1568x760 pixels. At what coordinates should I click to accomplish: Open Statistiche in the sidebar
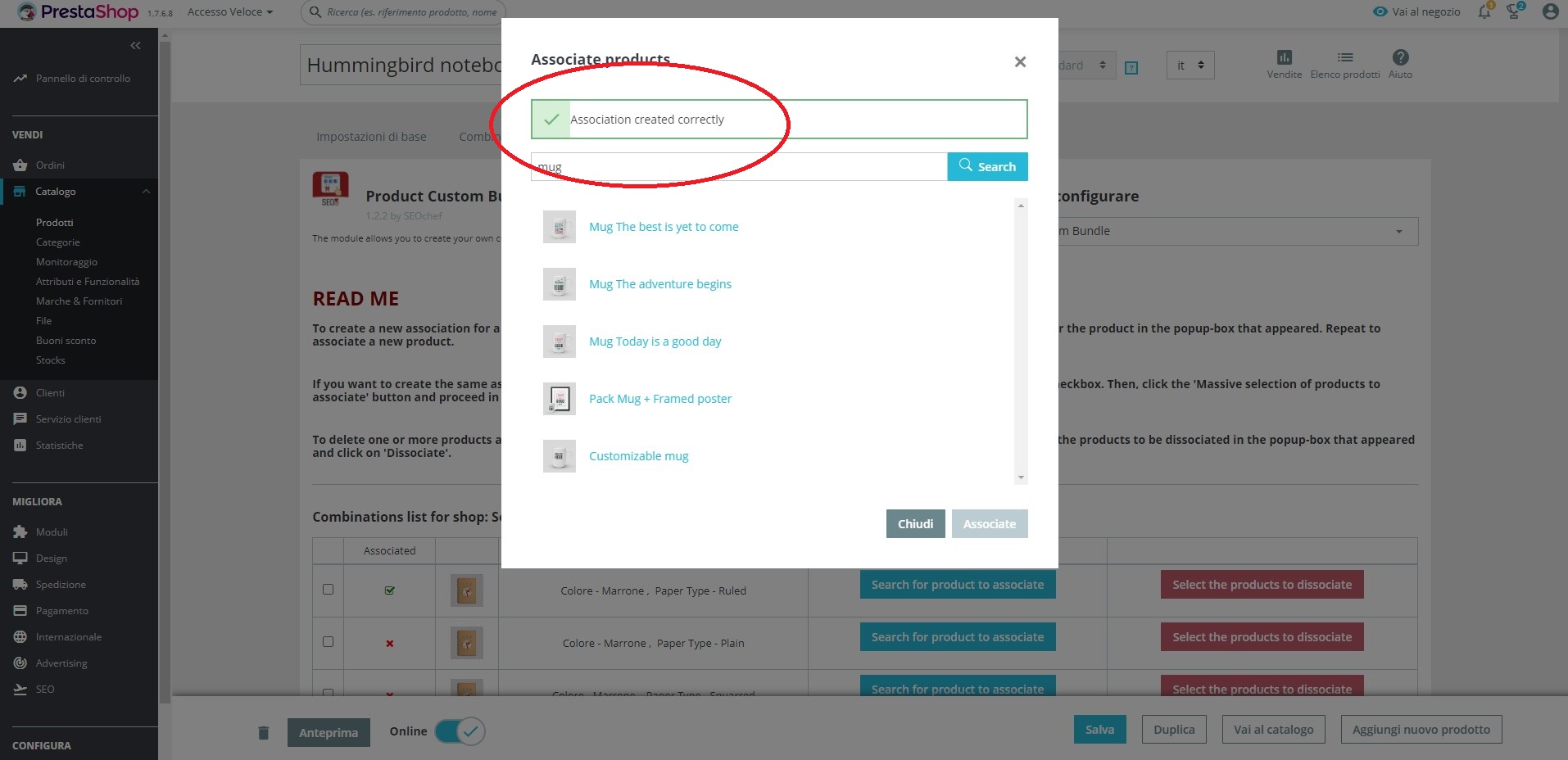[59, 446]
